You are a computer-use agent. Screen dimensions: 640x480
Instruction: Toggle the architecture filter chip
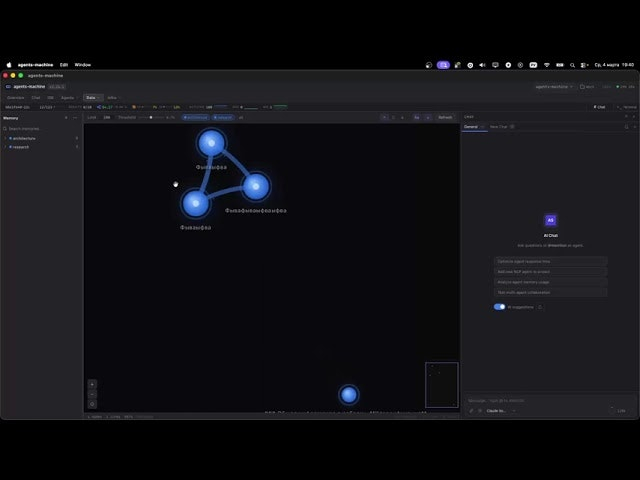195,117
